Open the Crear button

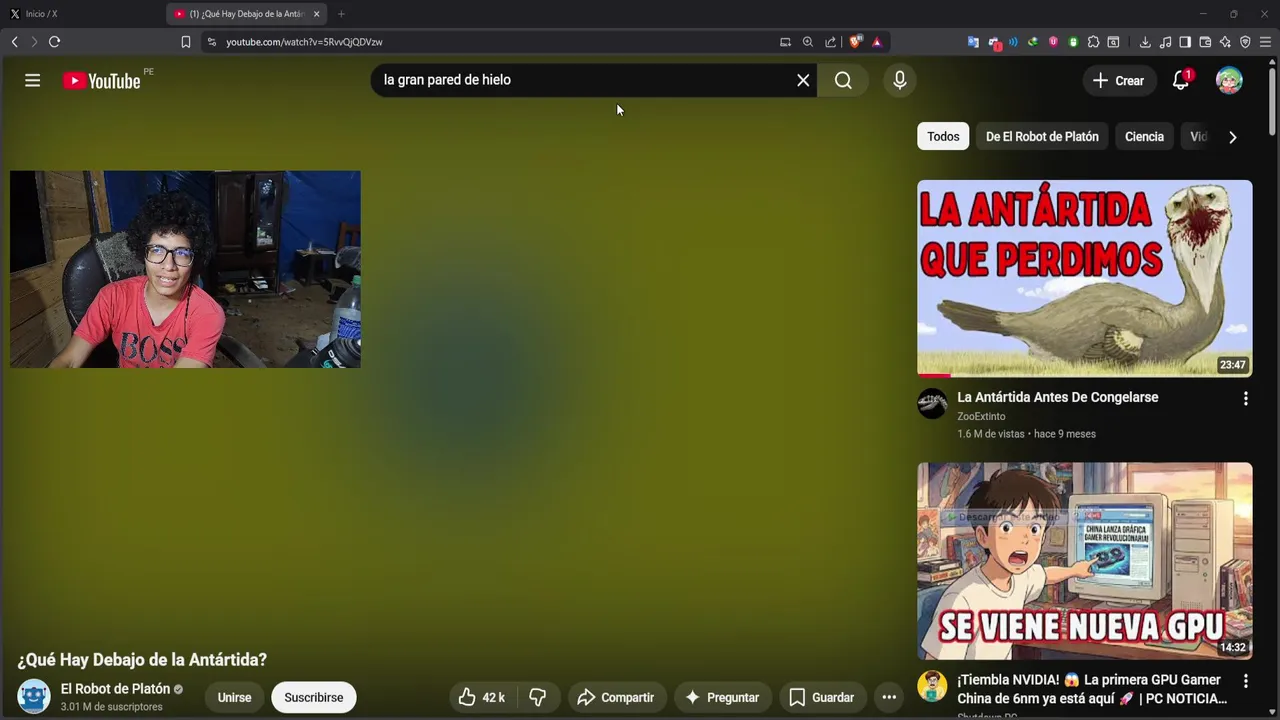click(x=1119, y=81)
